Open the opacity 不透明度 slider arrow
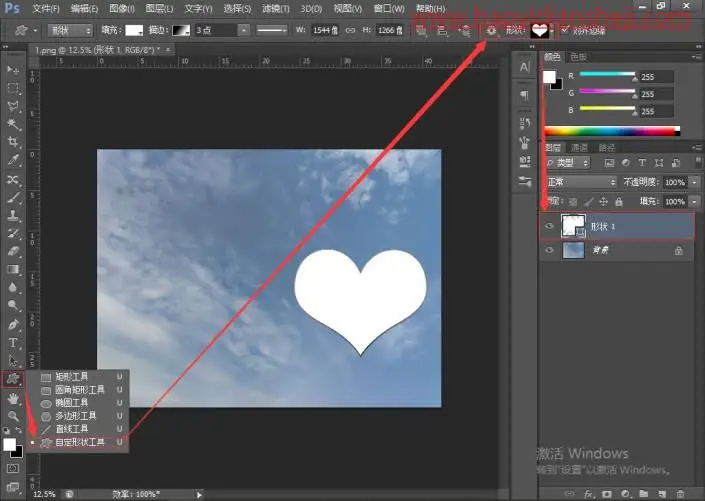This screenshot has width=705, height=501. tap(695, 182)
